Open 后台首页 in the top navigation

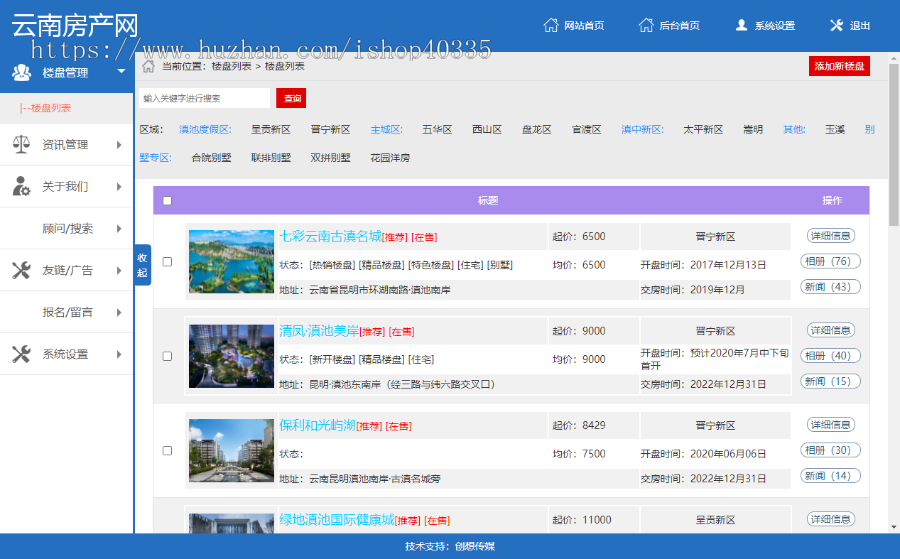(679, 25)
